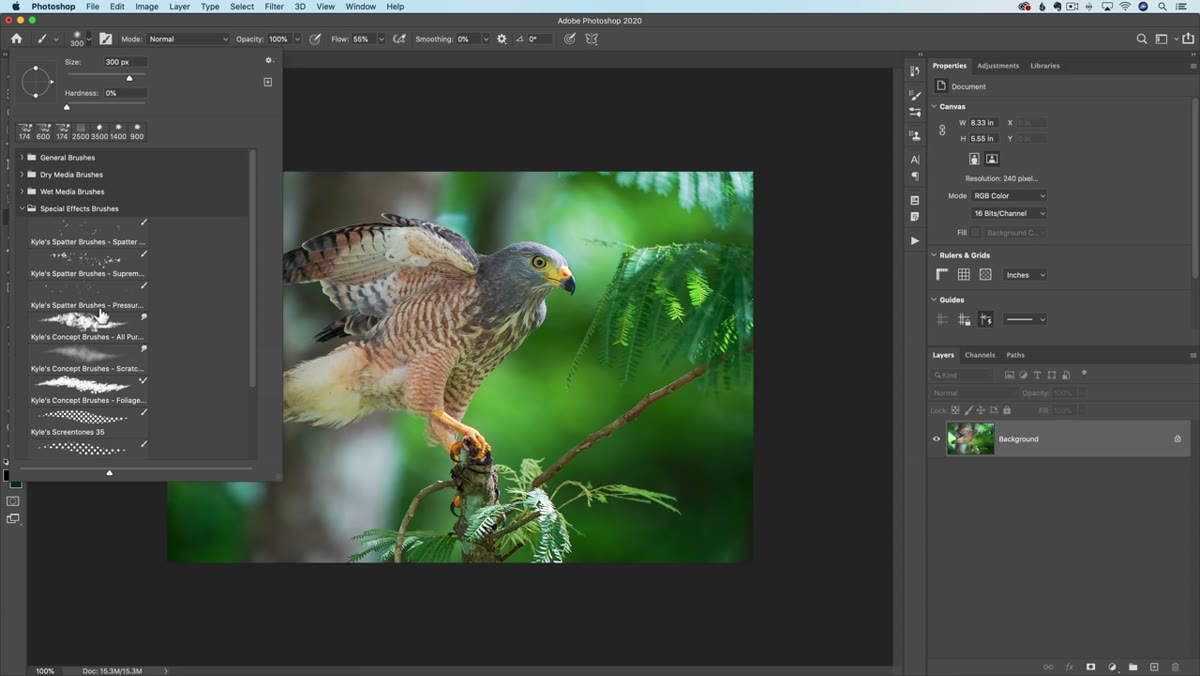
Task: Switch to the Libraries tab
Action: pos(1045,66)
